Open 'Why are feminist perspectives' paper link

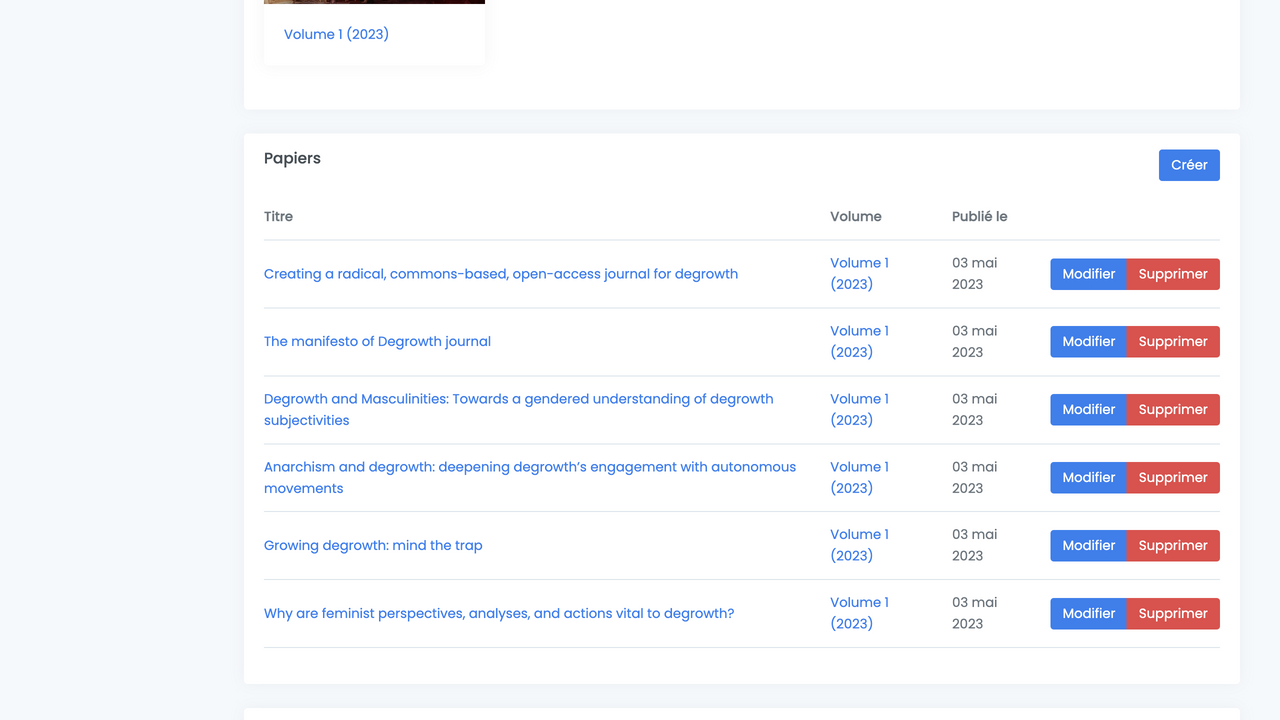click(498, 614)
